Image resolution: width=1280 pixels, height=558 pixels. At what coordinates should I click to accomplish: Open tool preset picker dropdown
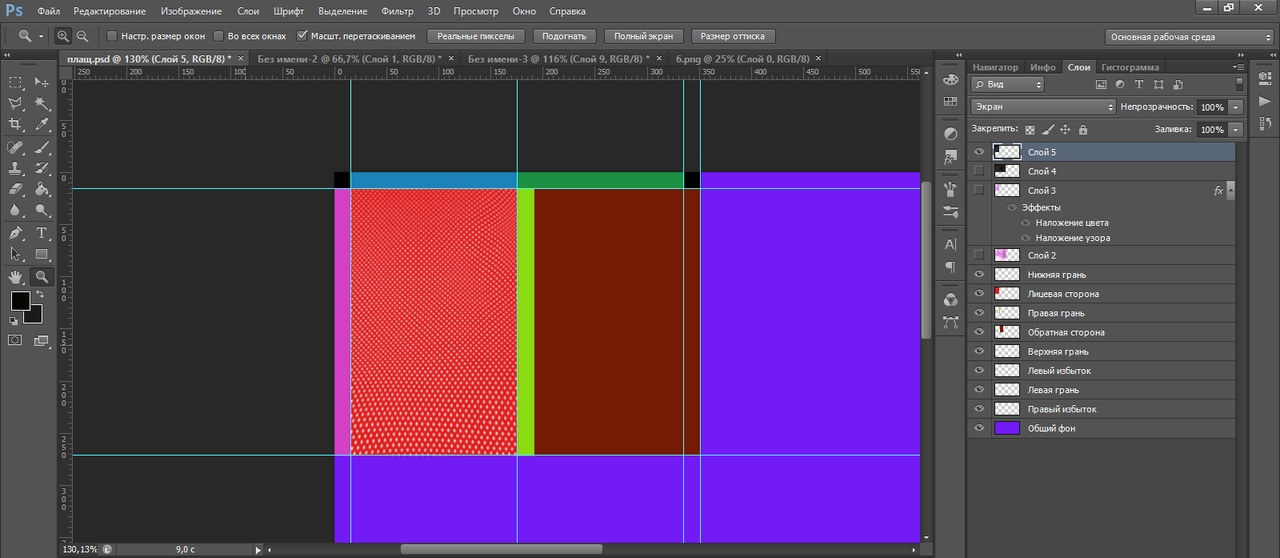pos(29,36)
